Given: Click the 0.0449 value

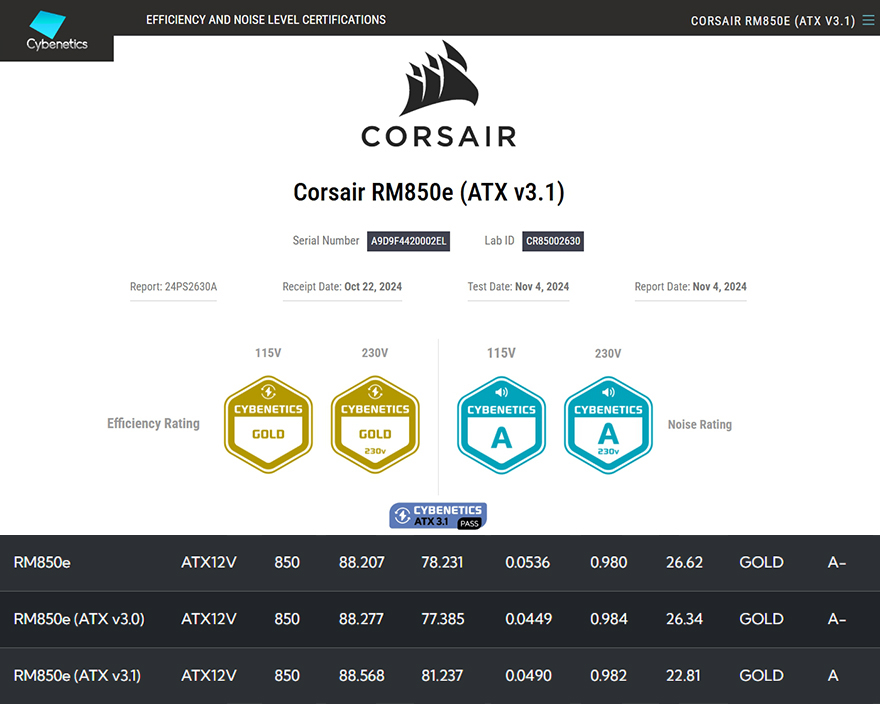Looking at the screenshot, I should pyautogui.click(x=529, y=619).
